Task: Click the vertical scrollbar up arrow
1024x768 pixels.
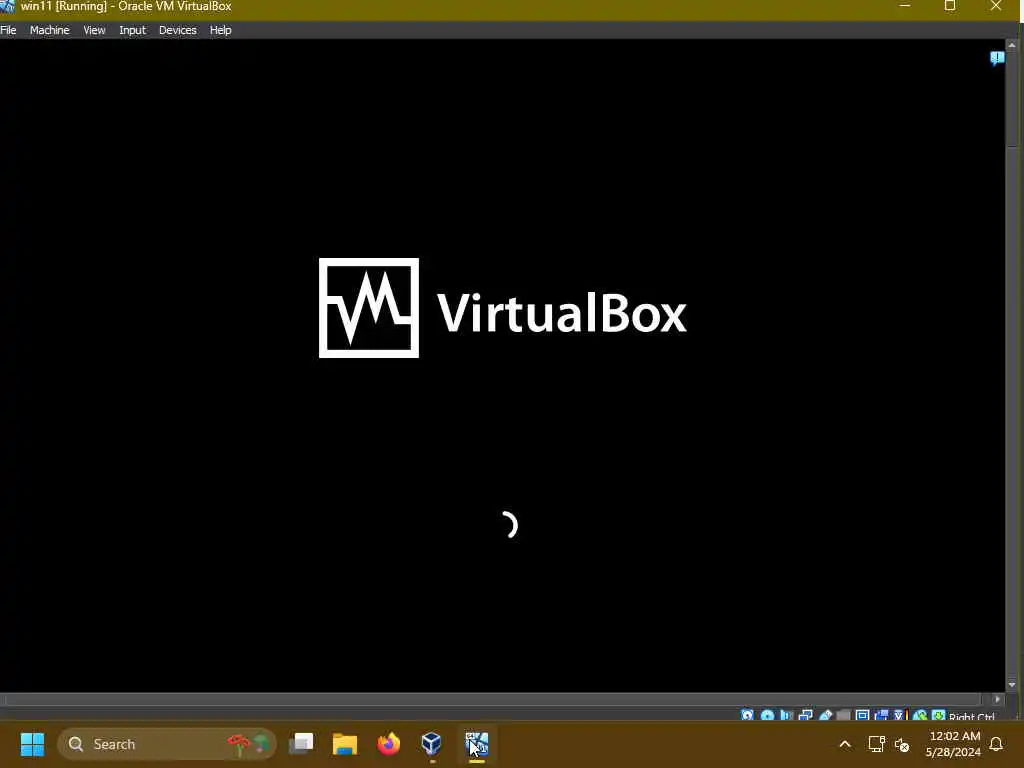Action: (1012, 45)
